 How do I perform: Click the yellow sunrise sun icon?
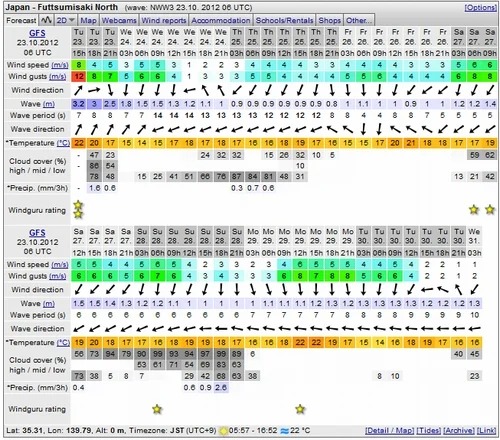pyautogui.click(x=224, y=431)
